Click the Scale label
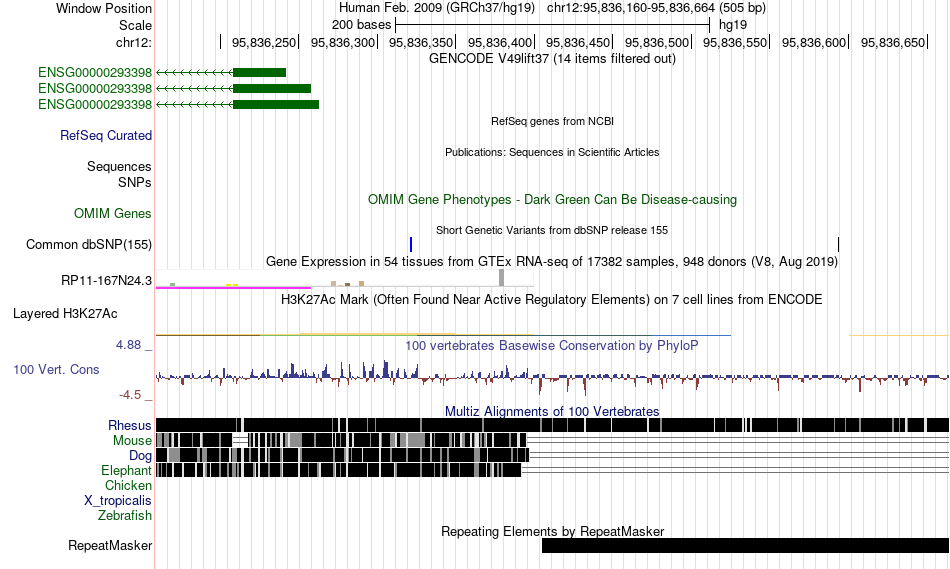 pyautogui.click(x=135, y=25)
